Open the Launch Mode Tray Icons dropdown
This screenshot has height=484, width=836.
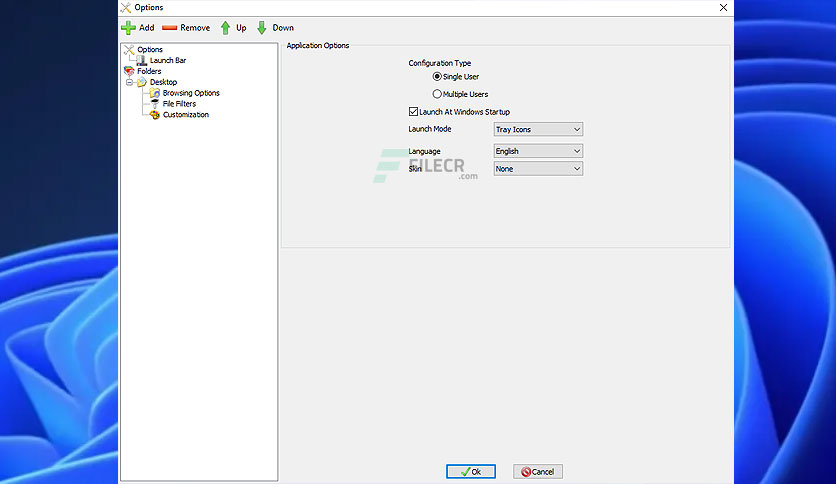[x=538, y=130]
